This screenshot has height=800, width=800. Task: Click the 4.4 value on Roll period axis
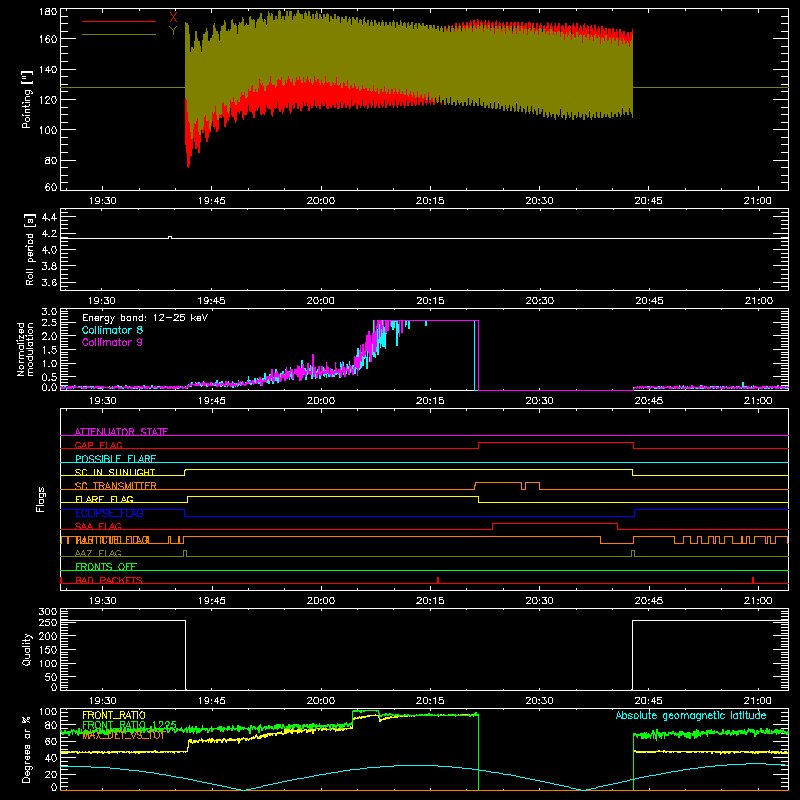point(49,217)
